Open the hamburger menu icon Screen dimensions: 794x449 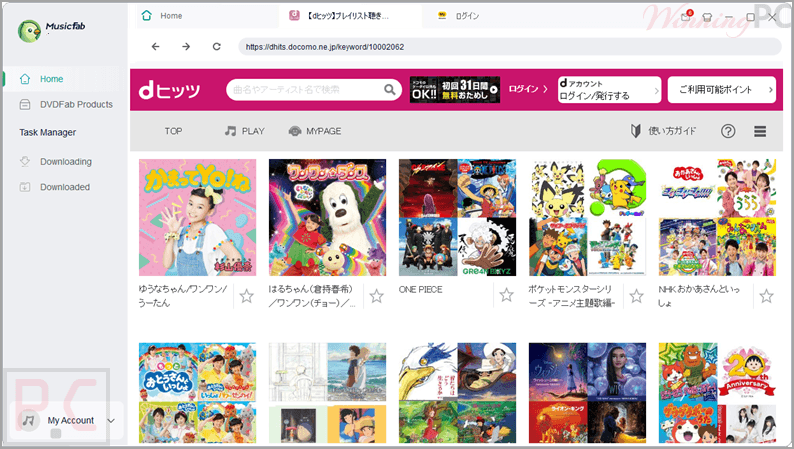pyautogui.click(x=760, y=132)
